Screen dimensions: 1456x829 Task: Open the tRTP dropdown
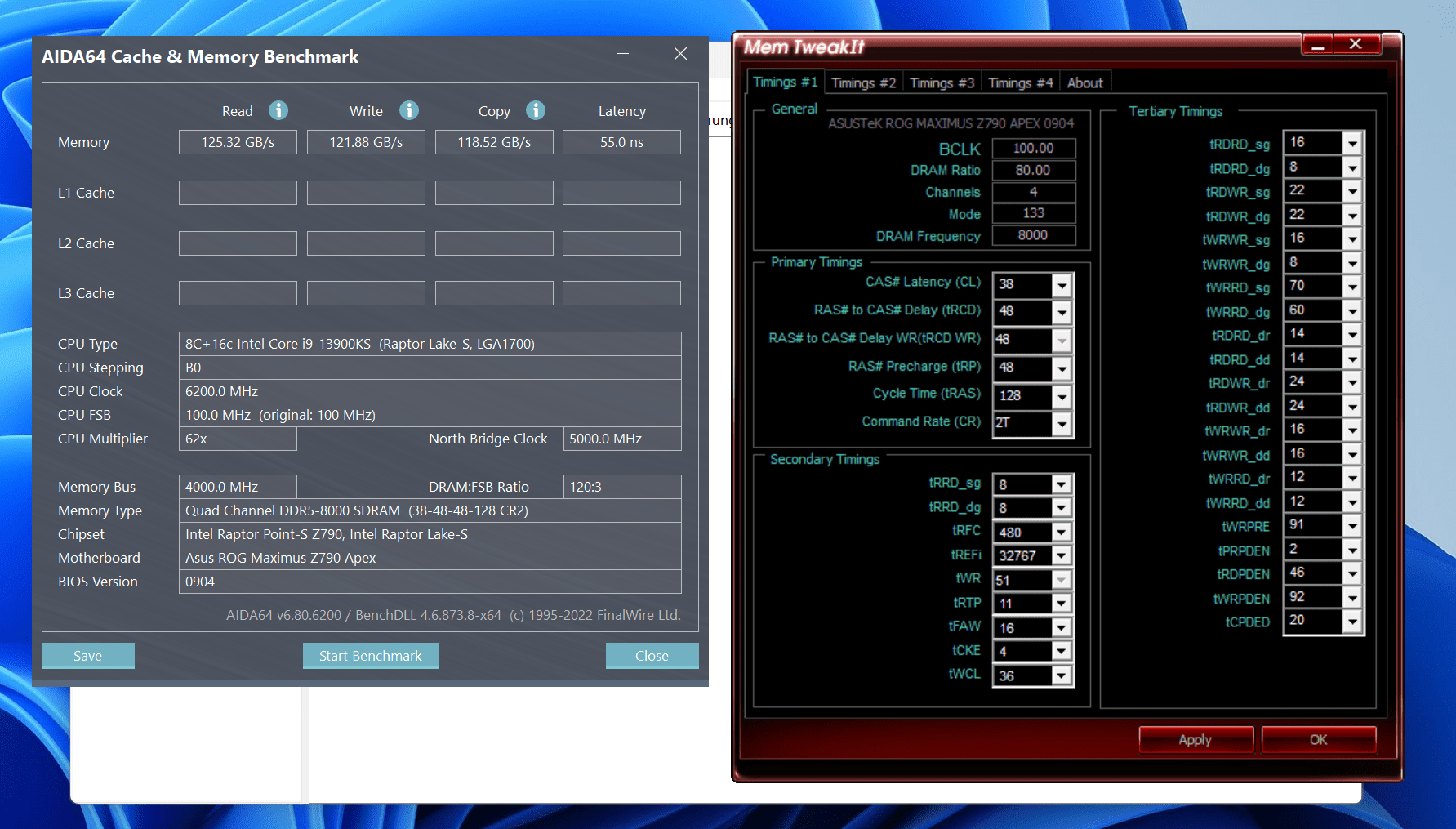coord(1061,604)
